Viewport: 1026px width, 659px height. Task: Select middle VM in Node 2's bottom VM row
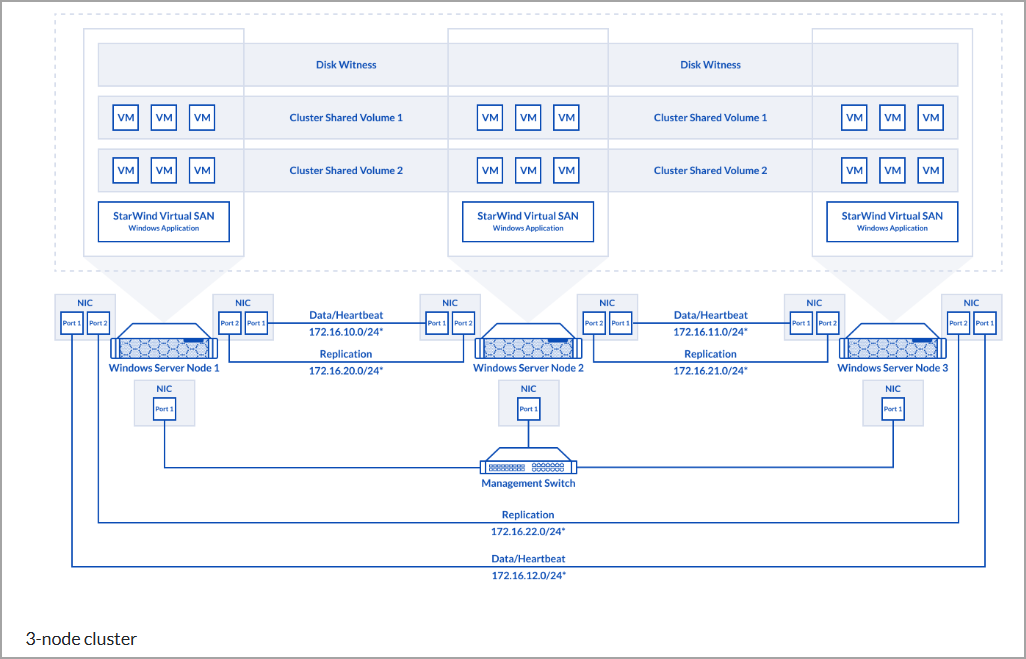[x=528, y=171]
